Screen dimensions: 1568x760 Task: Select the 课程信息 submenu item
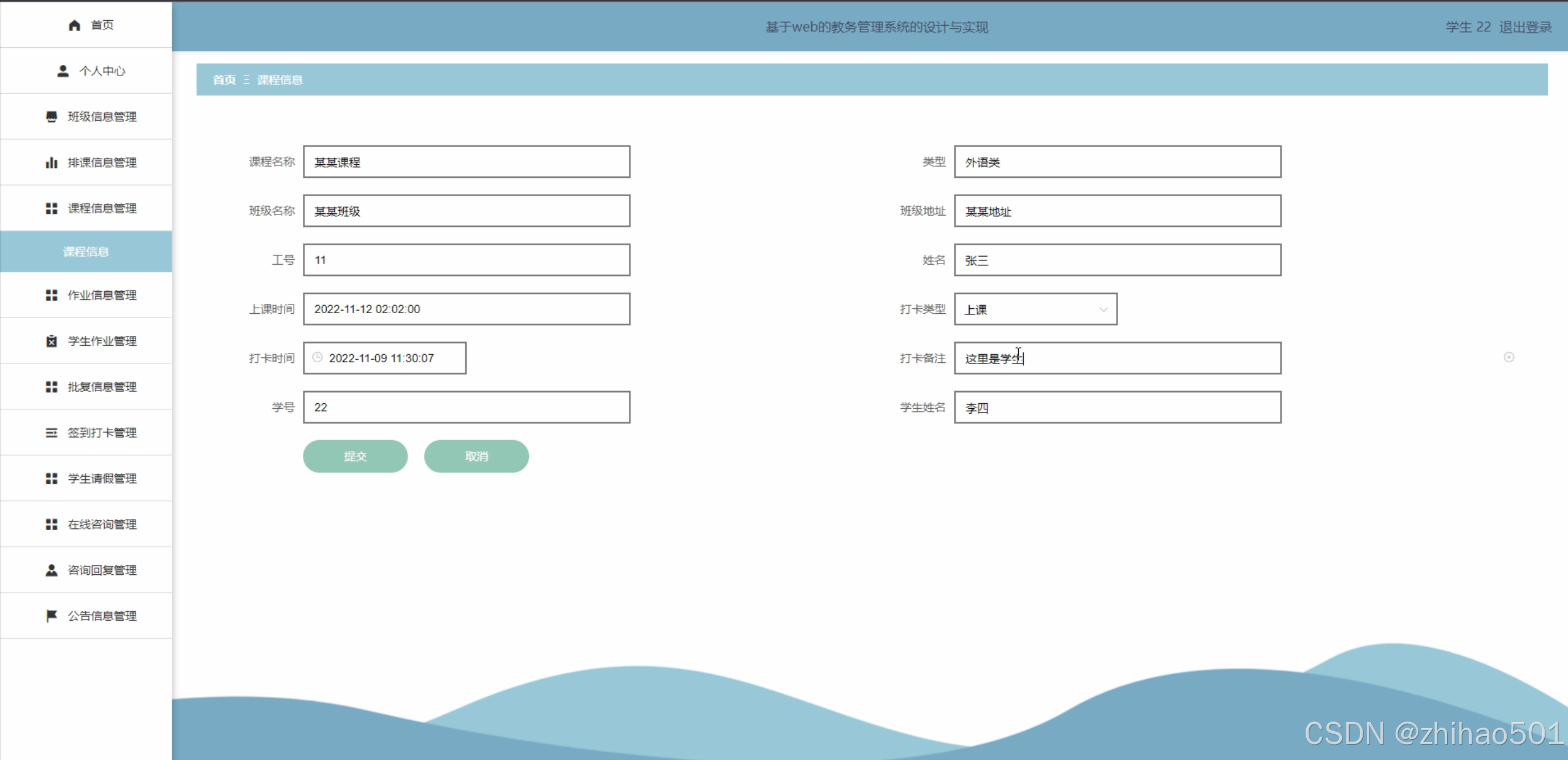[86, 252]
